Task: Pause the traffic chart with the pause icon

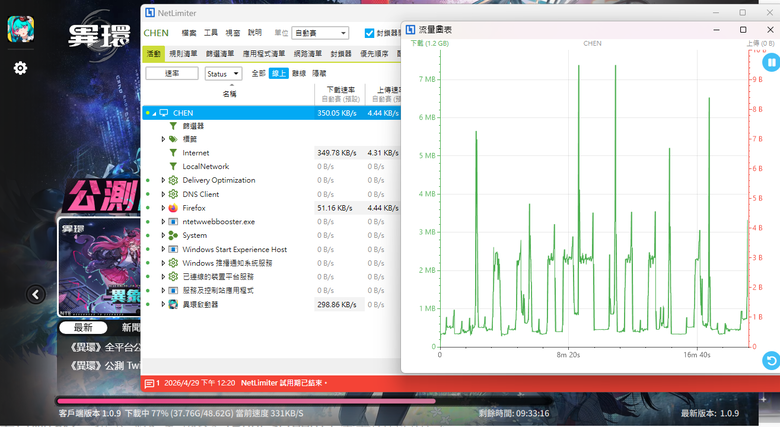Action: [x=771, y=63]
